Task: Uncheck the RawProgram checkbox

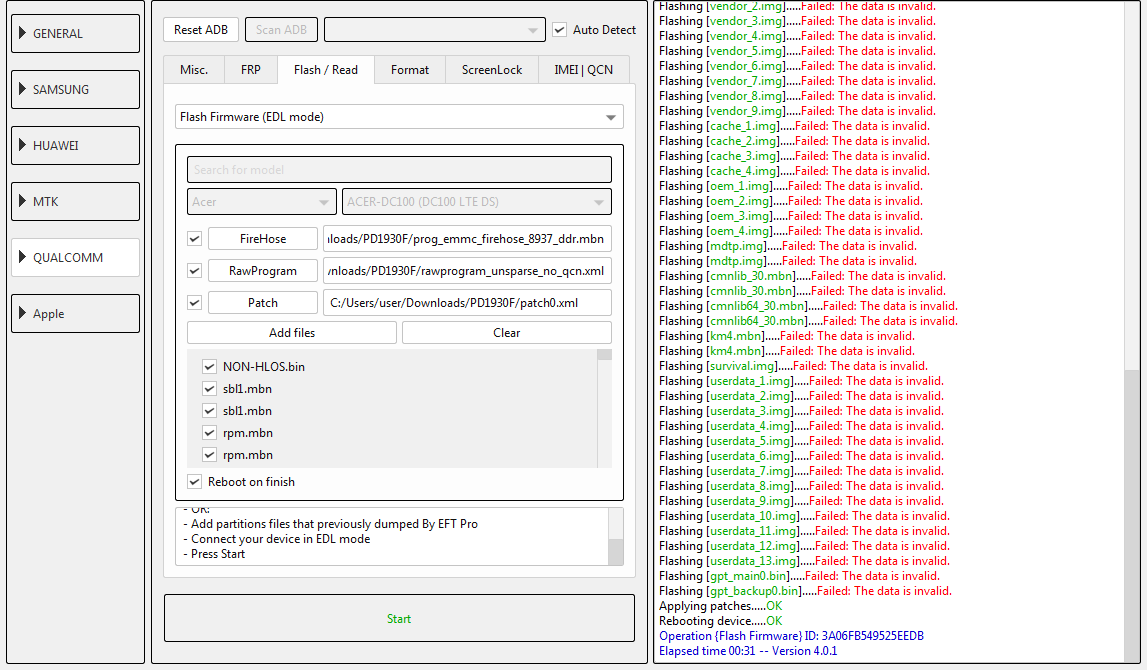Action: (194, 271)
